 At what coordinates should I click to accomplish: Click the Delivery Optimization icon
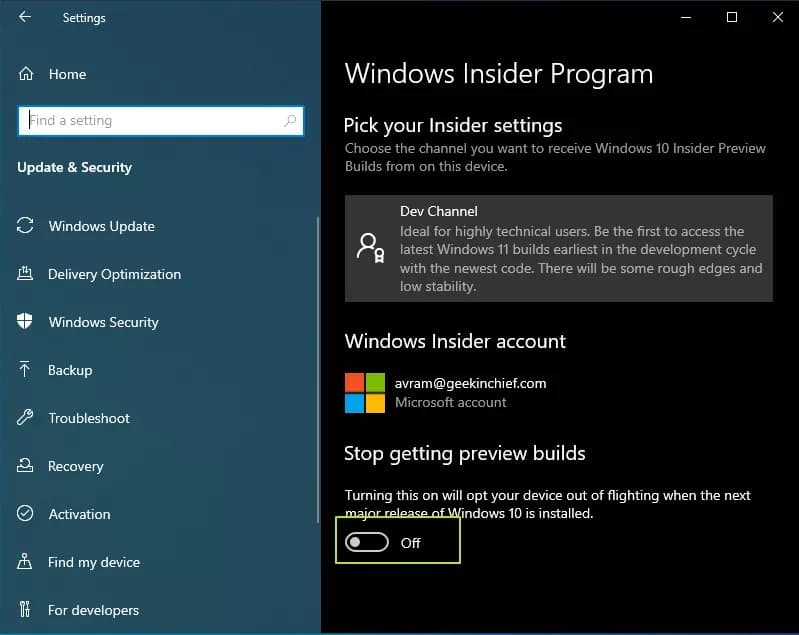25,274
